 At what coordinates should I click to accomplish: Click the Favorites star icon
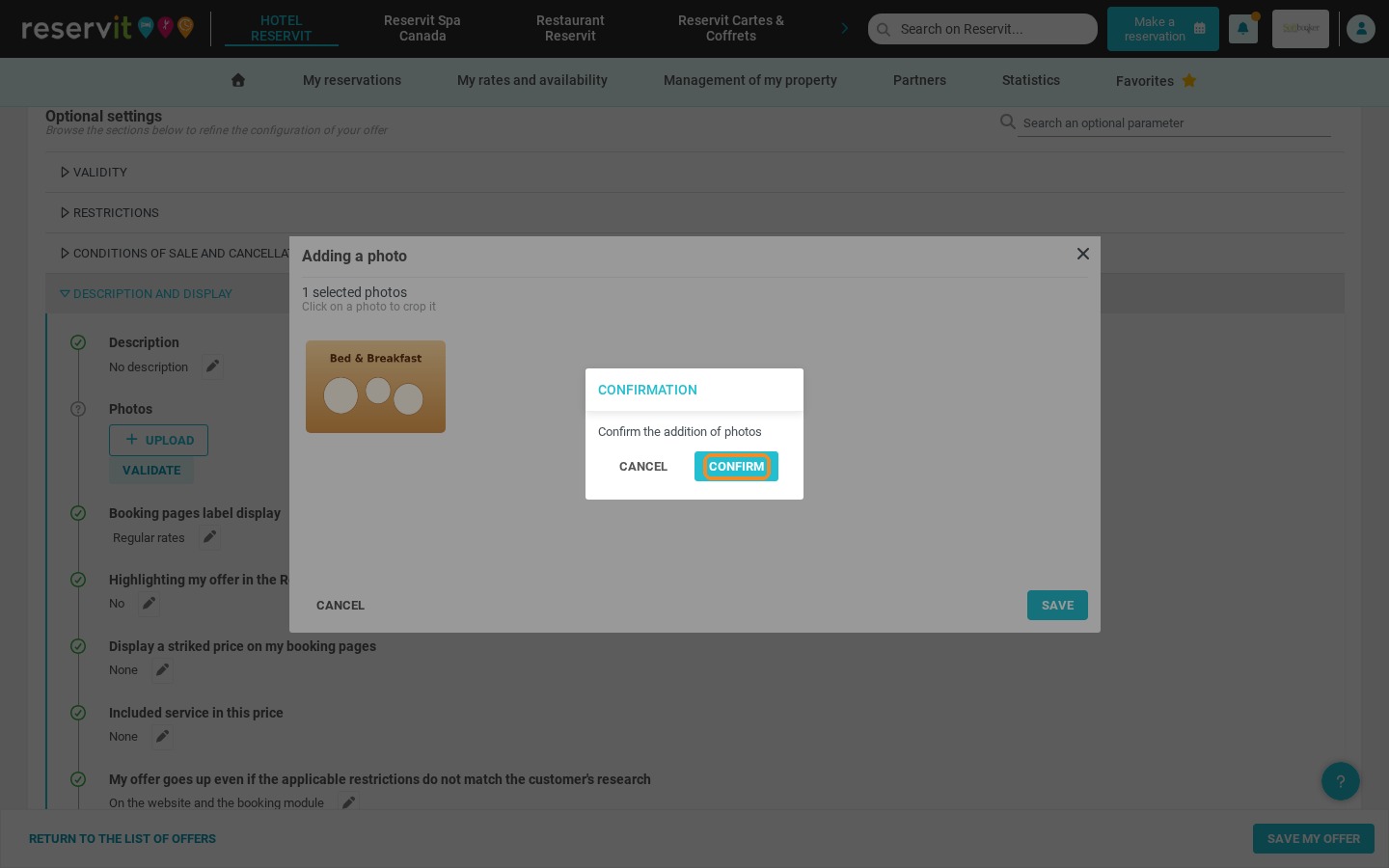click(x=1189, y=80)
